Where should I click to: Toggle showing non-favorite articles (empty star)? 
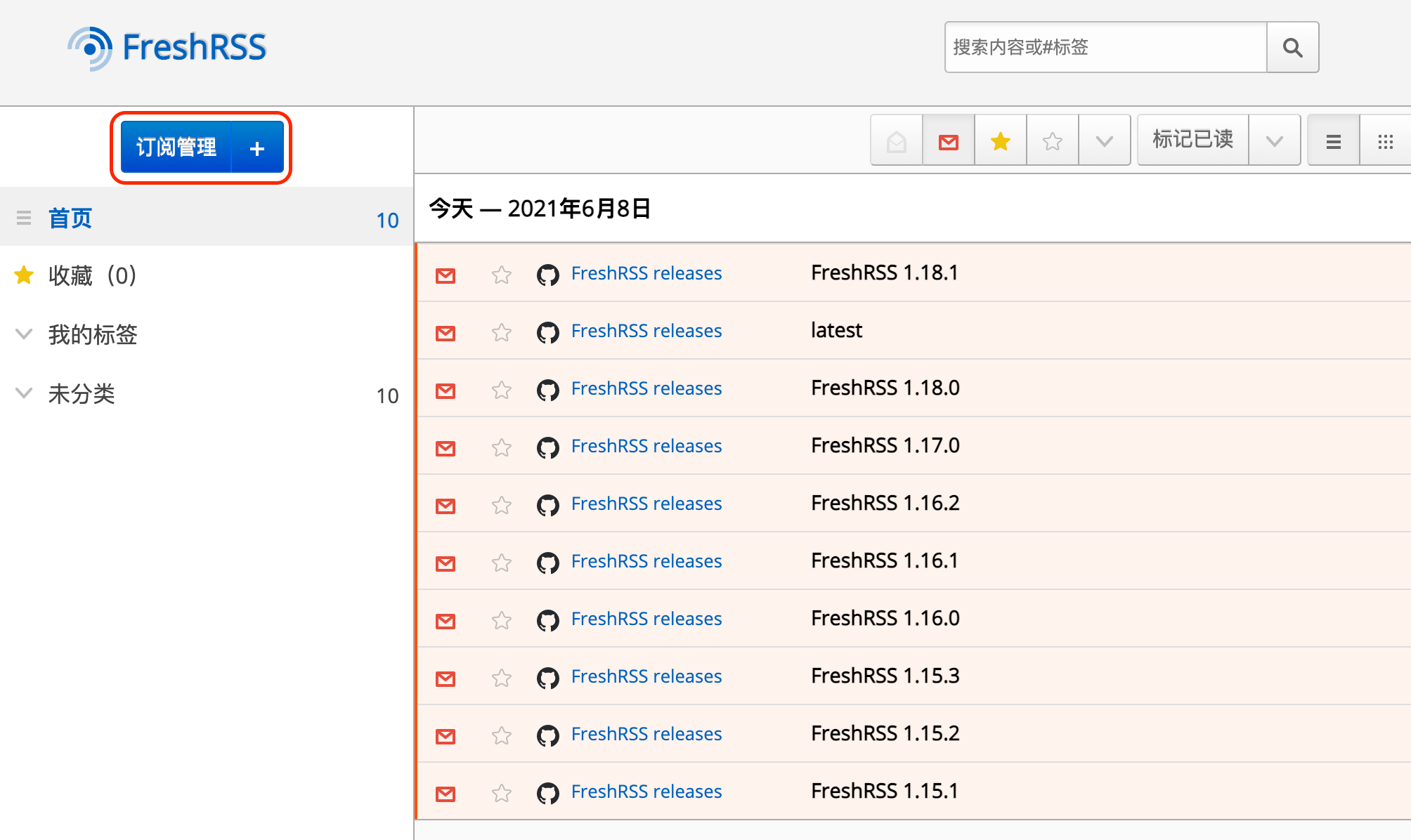pos(1053,141)
